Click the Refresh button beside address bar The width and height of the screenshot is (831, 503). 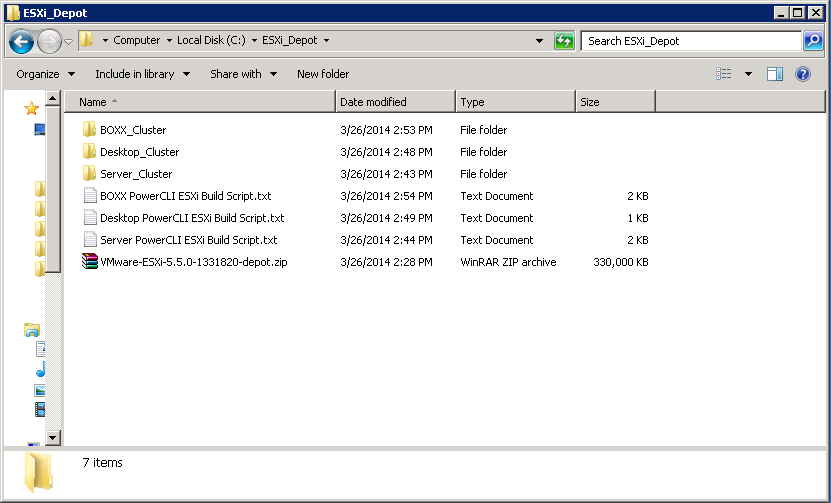pyautogui.click(x=565, y=41)
